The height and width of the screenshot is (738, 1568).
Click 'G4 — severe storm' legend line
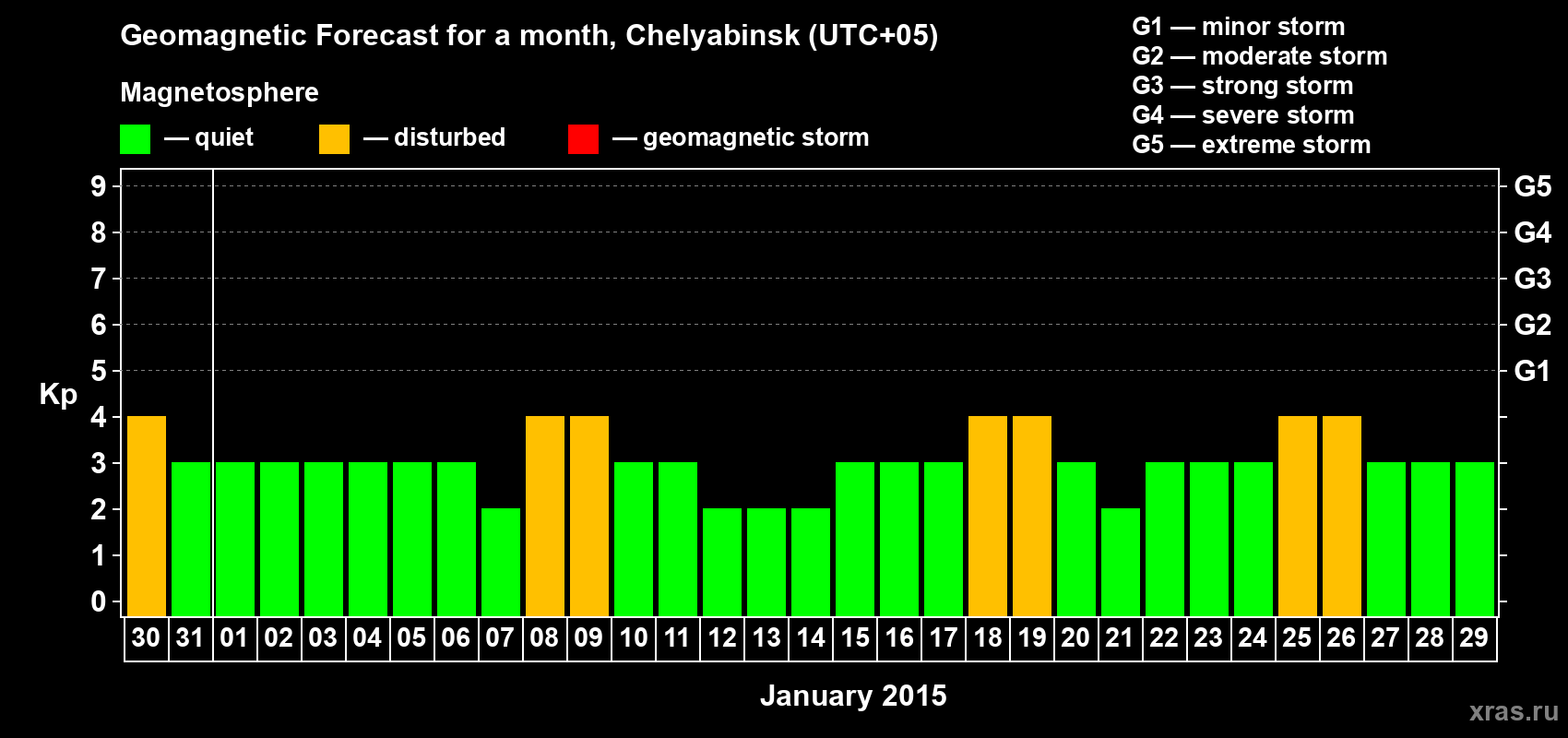coord(1243,115)
